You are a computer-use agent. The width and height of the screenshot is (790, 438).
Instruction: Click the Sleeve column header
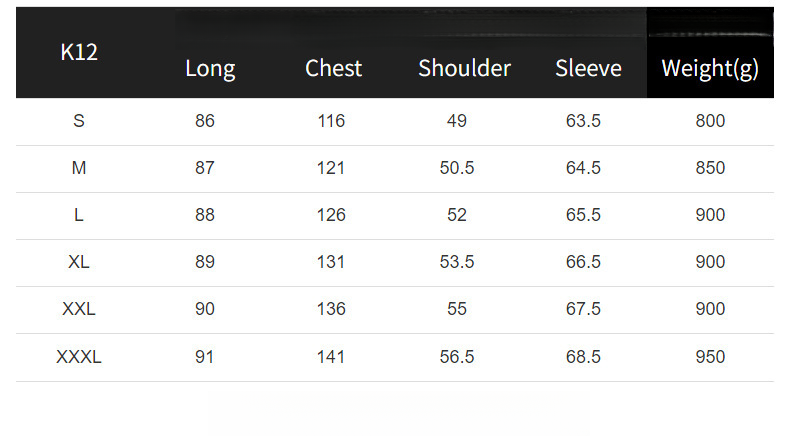click(588, 69)
